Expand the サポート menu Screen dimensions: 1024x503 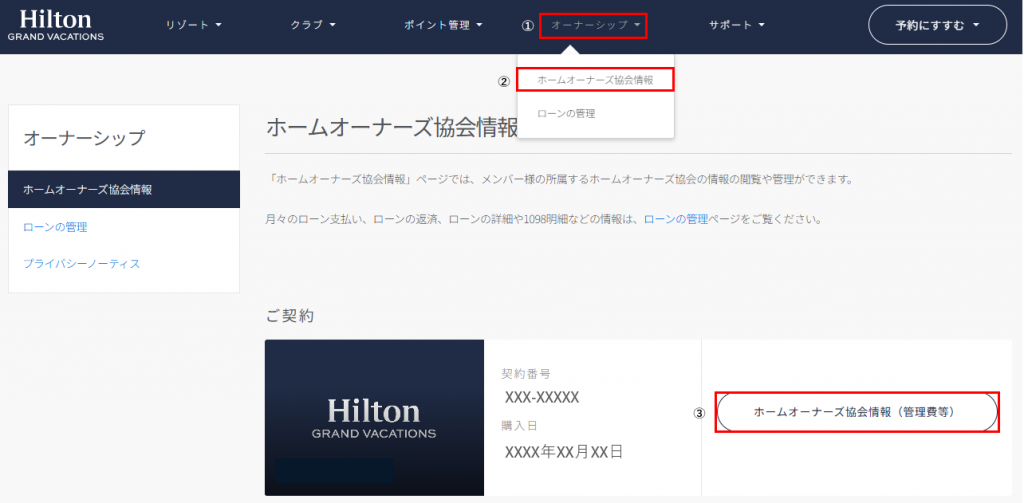click(x=737, y=25)
